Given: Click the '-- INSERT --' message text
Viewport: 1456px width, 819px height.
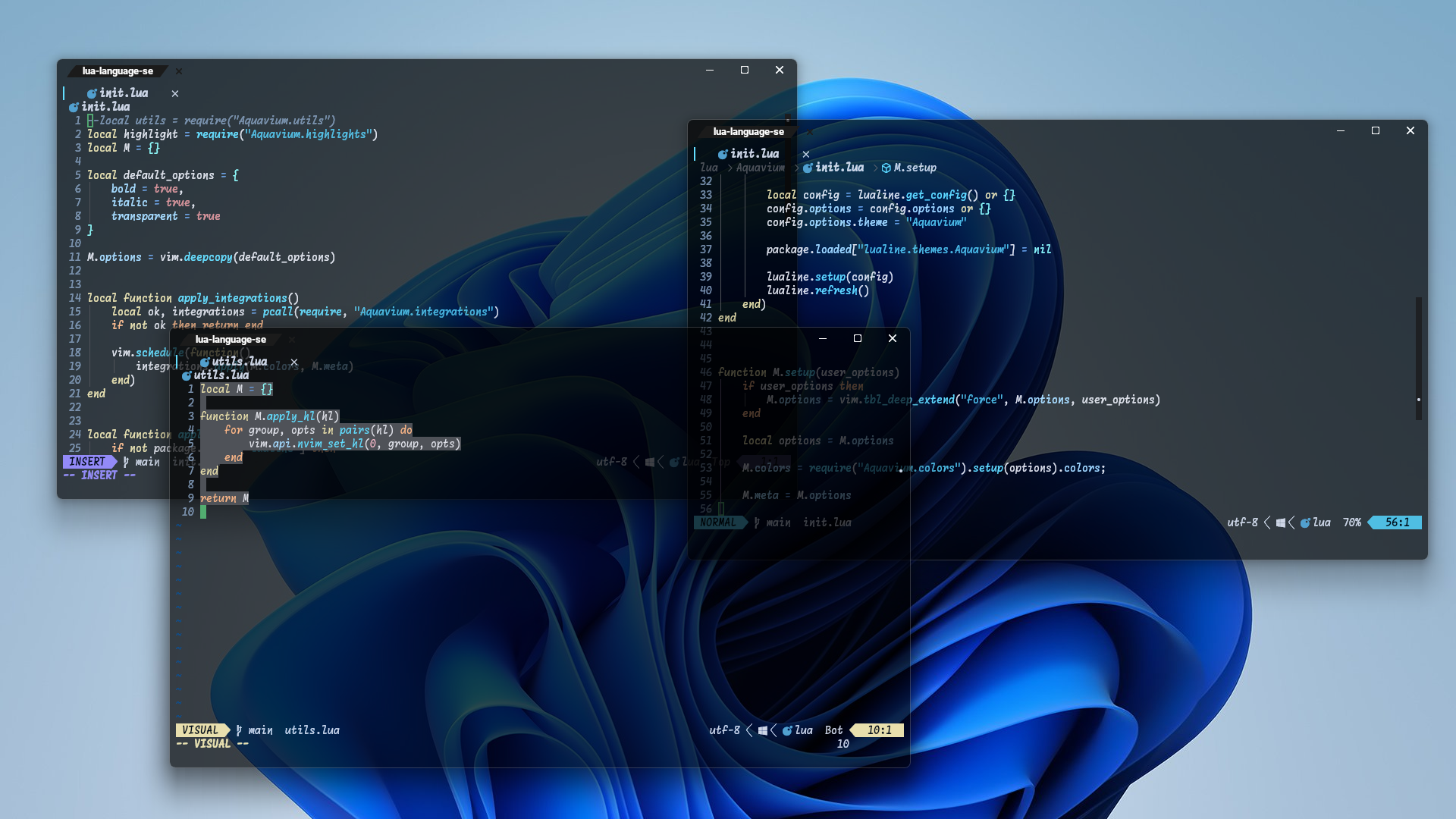Looking at the screenshot, I should tap(99, 475).
